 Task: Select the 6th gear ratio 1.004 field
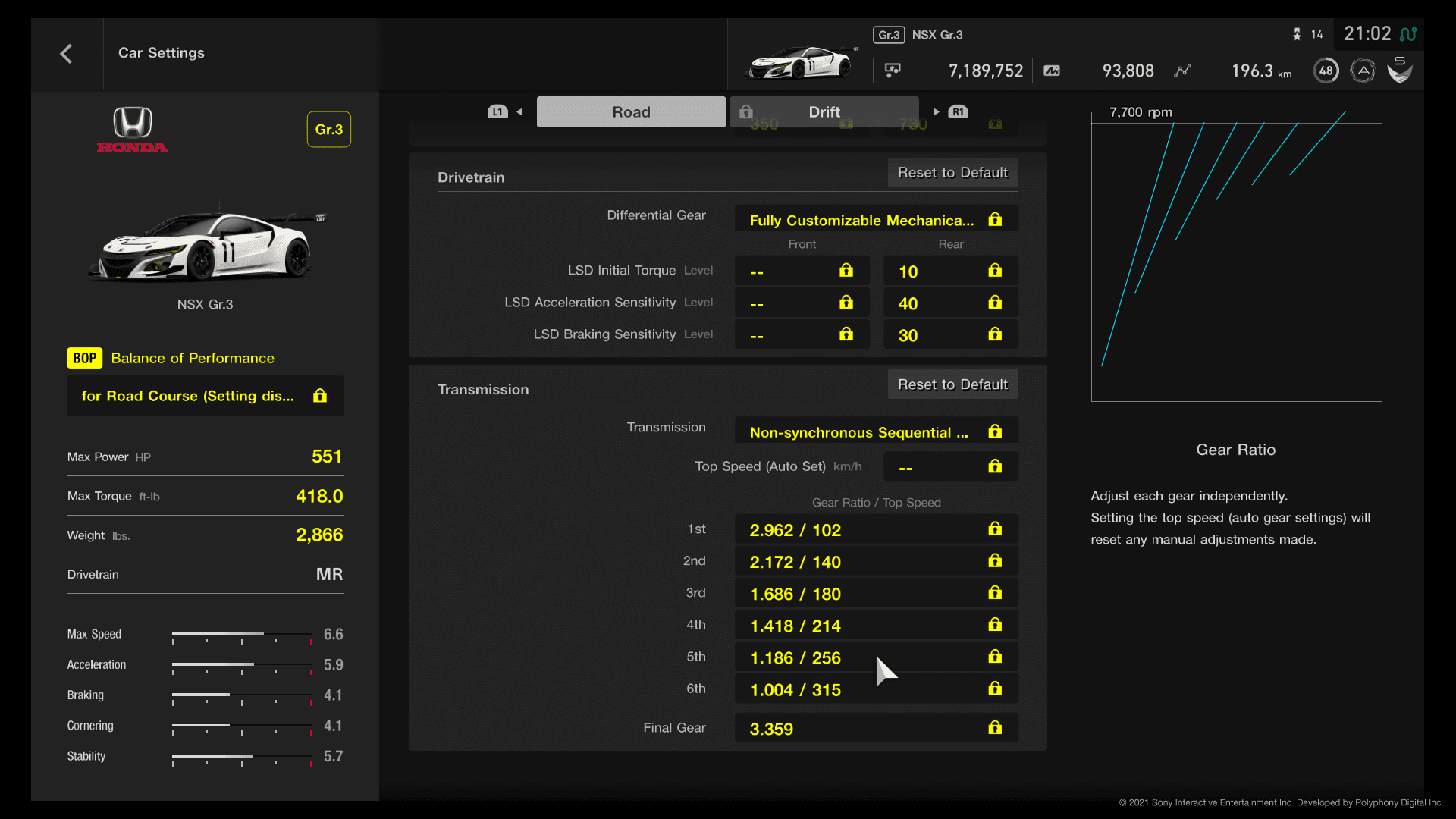(877, 689)
